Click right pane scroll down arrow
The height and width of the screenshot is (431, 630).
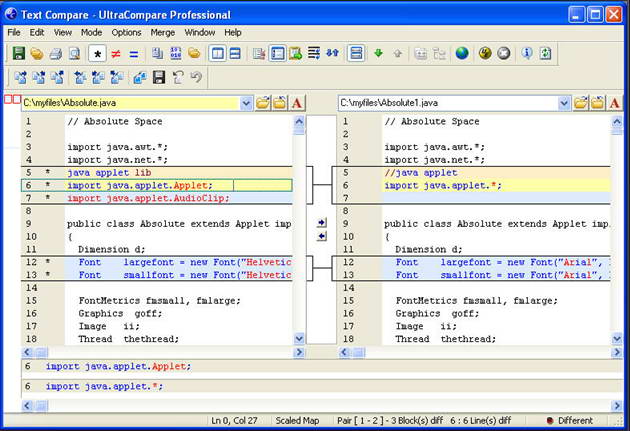pyautogui.click(x=617, y=339)
